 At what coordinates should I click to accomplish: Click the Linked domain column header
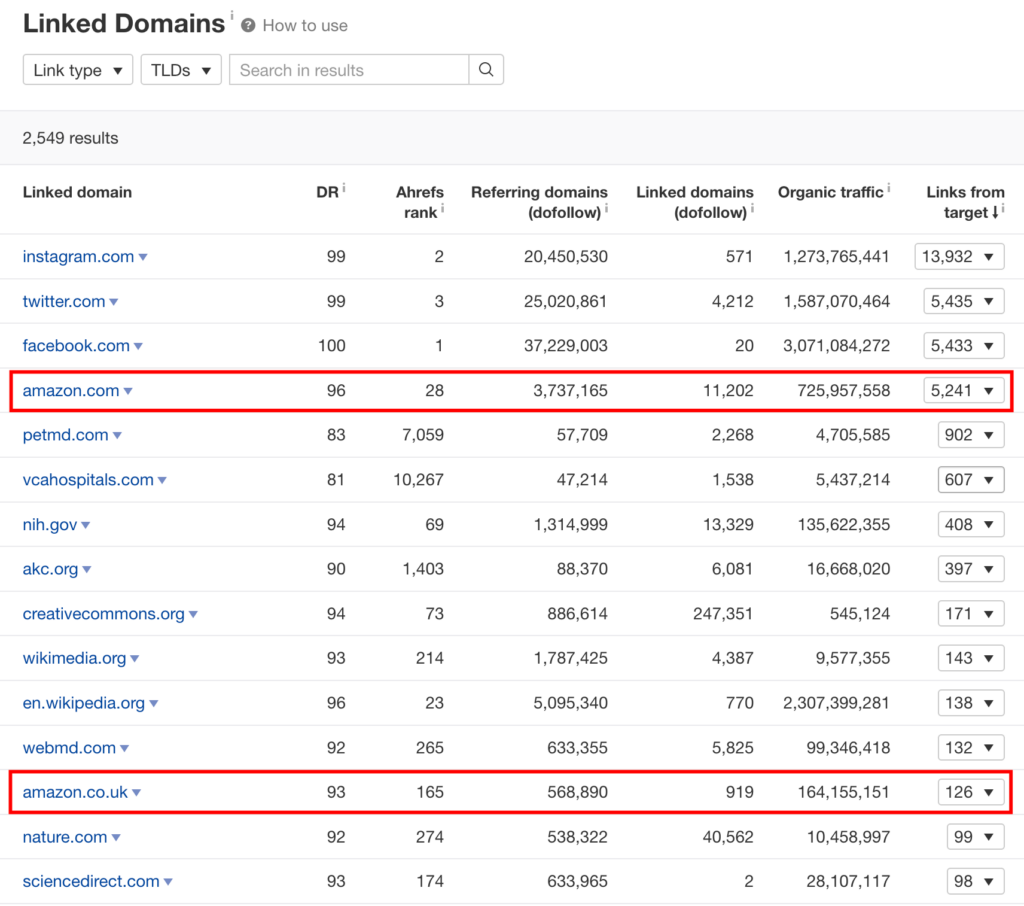point(77,192)
